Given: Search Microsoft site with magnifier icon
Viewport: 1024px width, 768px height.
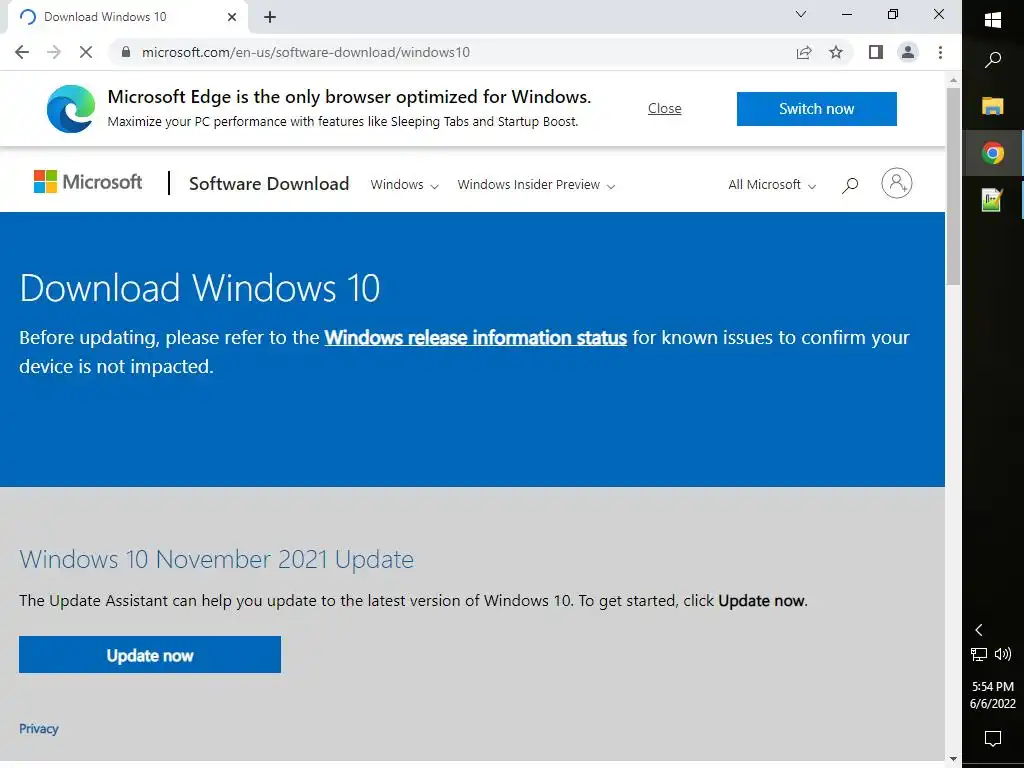Looking at the screenshot, I should pos(850,185).
